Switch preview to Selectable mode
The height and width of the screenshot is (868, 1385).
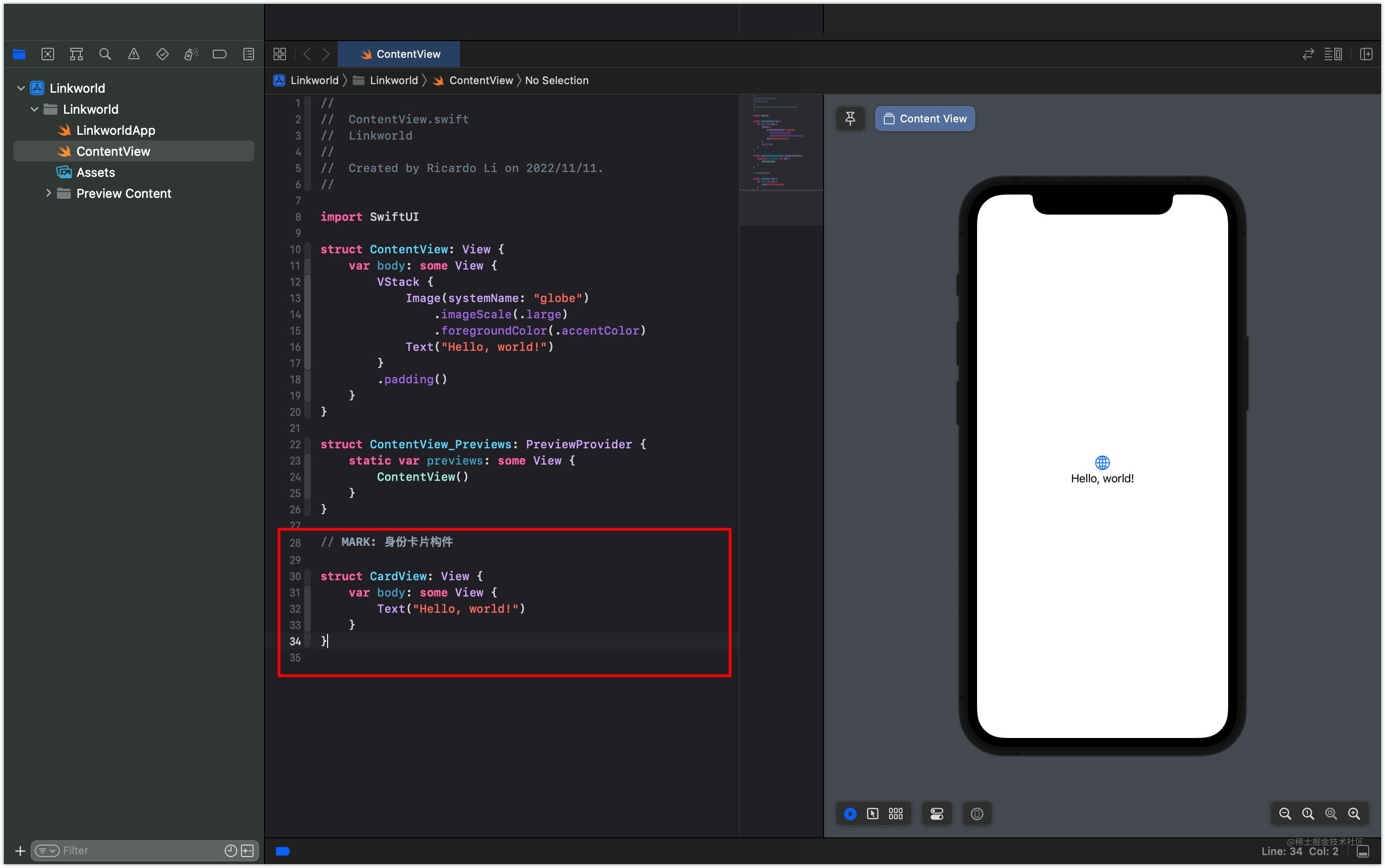pyautogui.click(x=873, y=814)
